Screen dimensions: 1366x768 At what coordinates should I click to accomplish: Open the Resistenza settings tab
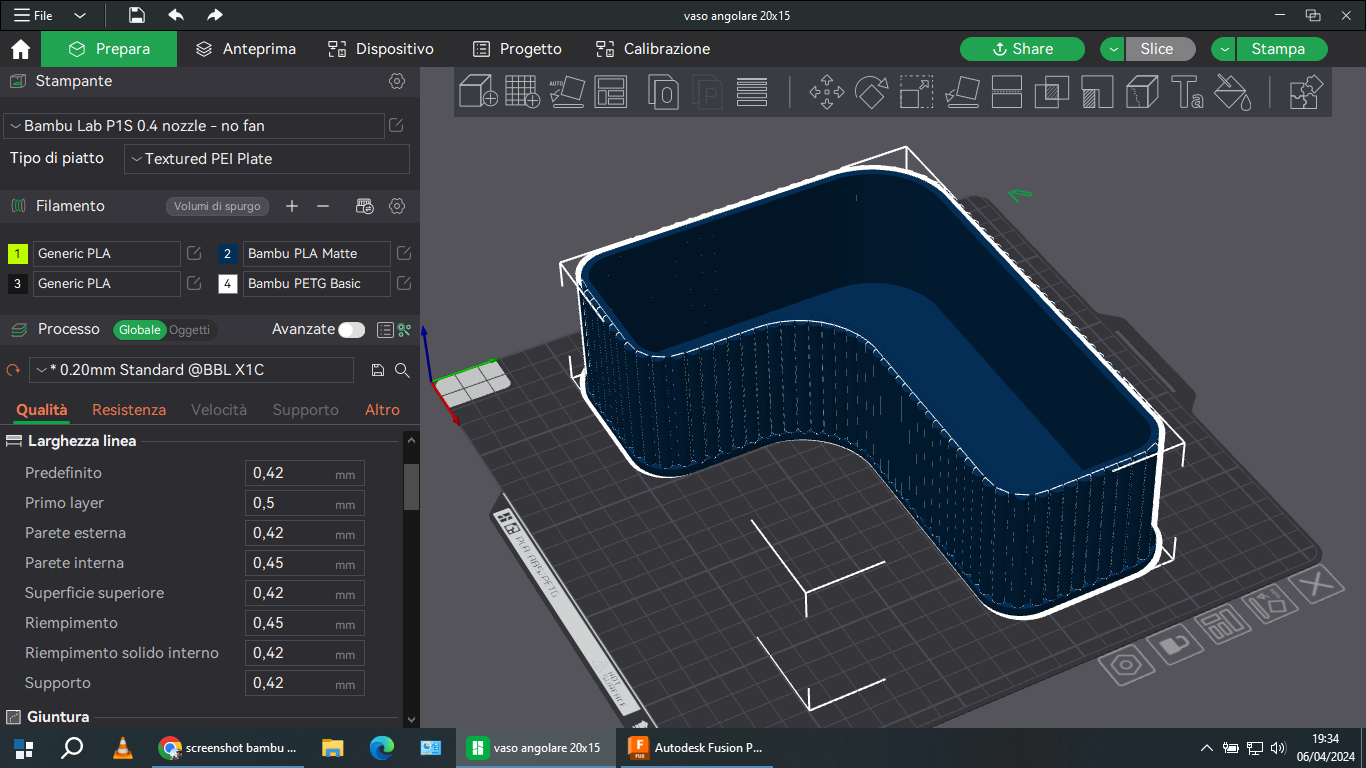pos(129,410)
